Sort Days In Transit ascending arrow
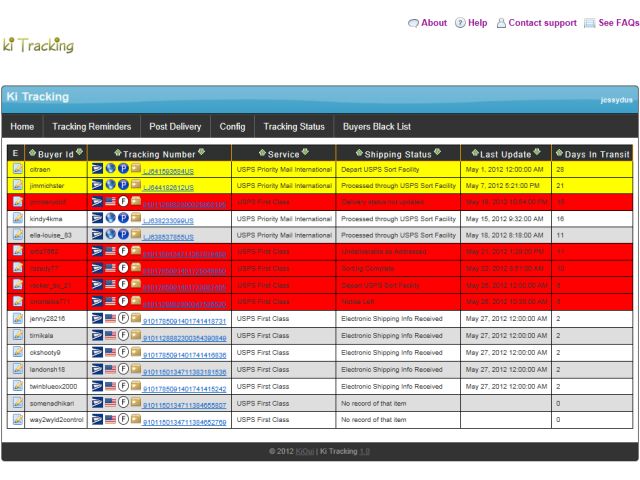Viewport: 640px width, 480px height. (x=559, y=153)
